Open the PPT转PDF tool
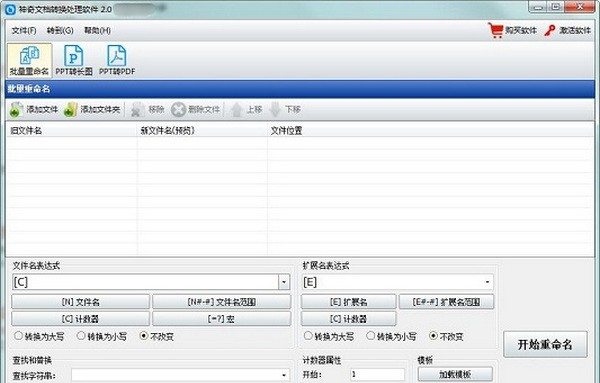 [117, 60]
